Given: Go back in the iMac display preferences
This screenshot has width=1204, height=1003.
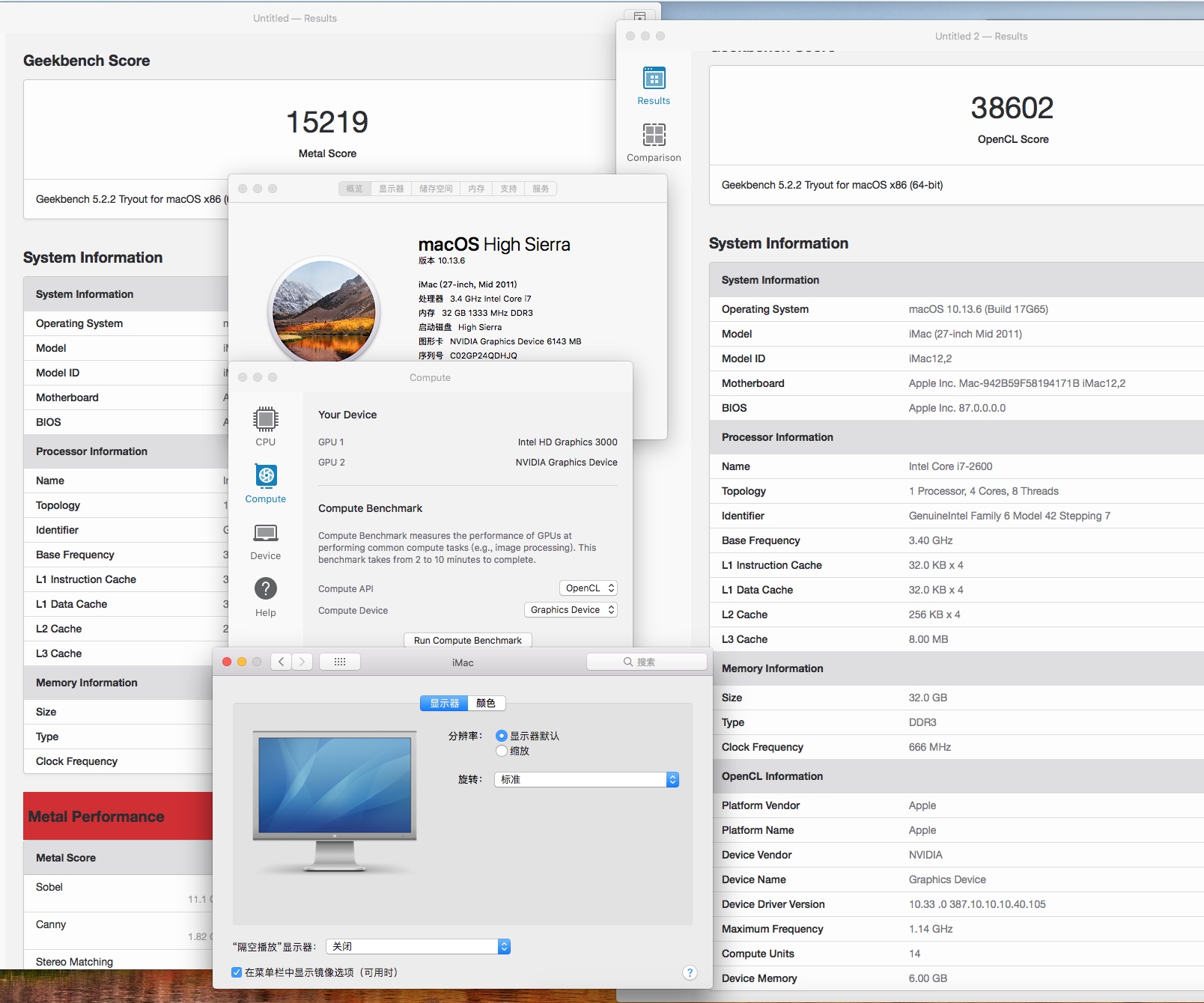Looking at the screenshot, I should [282, 662].
